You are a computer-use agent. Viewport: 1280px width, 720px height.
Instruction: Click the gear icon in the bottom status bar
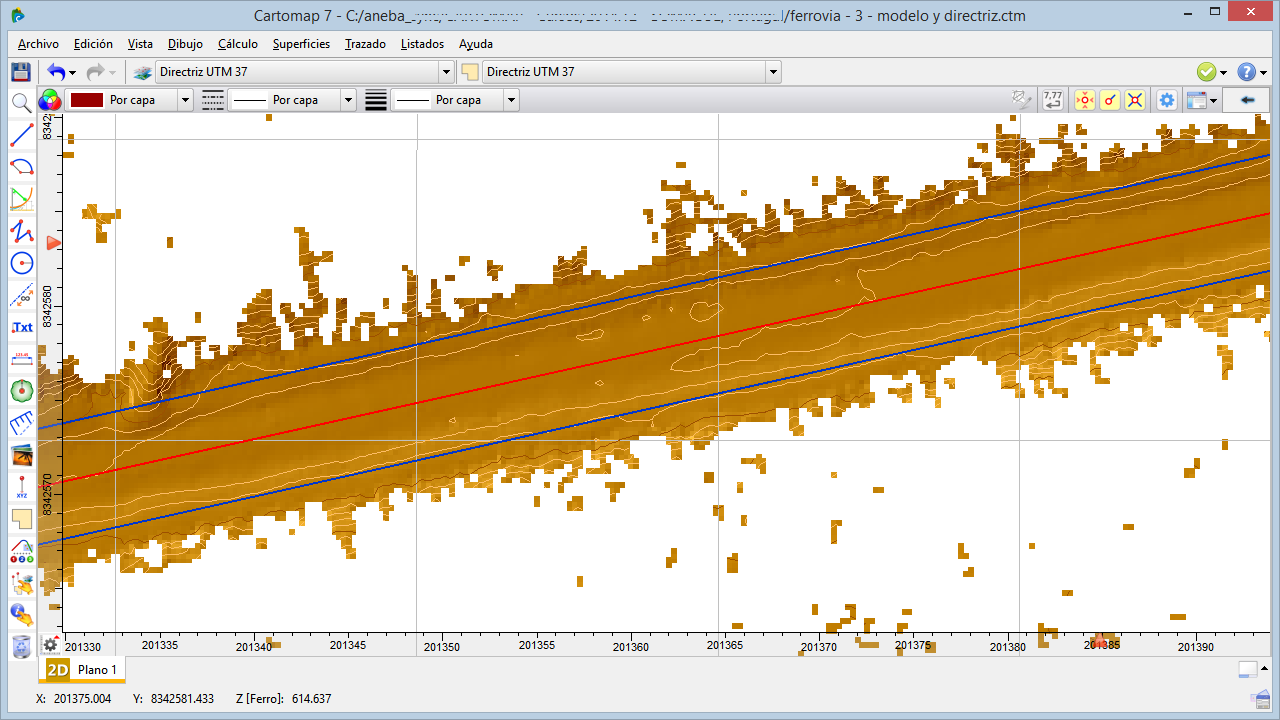click(49, 645)
